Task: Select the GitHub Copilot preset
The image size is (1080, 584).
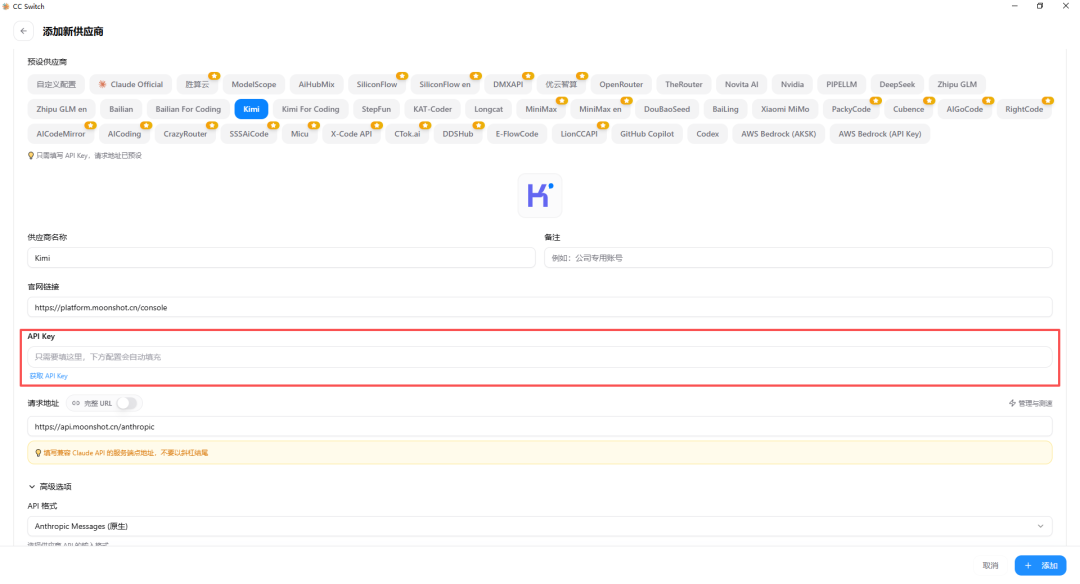Action: click(647, 134)
